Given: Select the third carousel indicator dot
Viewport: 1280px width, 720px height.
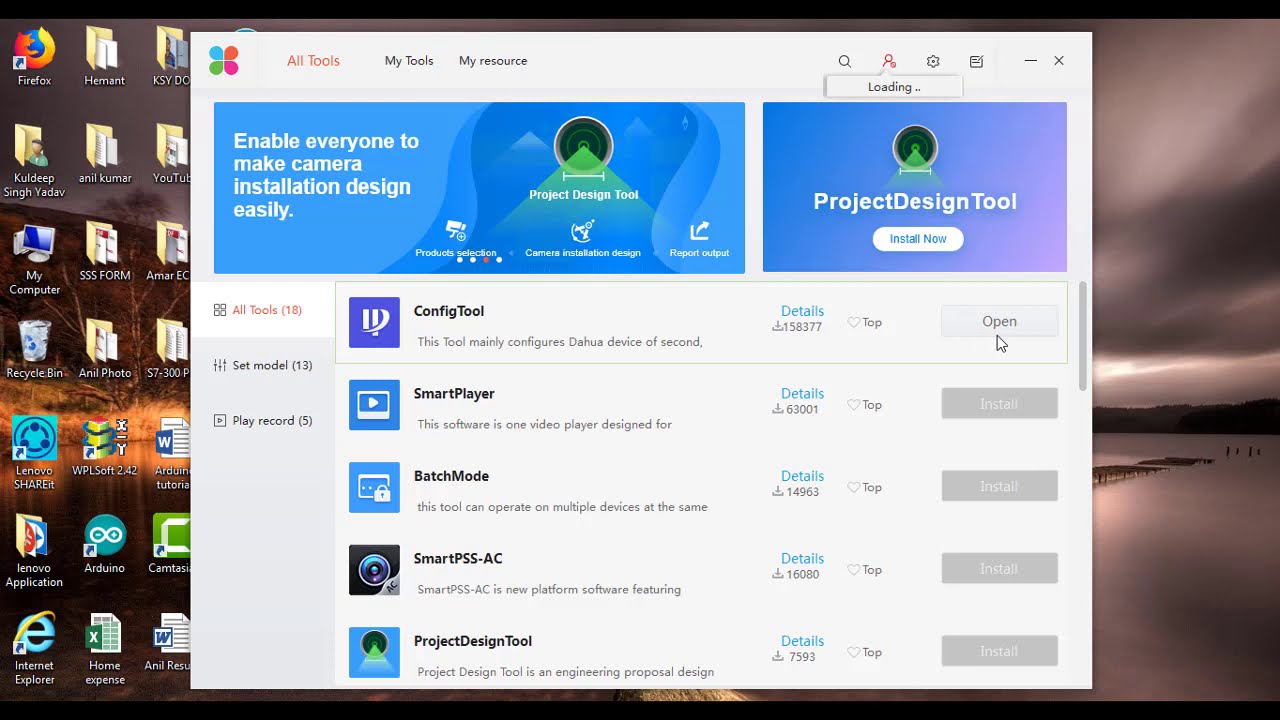Looking at the screenshot, I should pos(486,260).
